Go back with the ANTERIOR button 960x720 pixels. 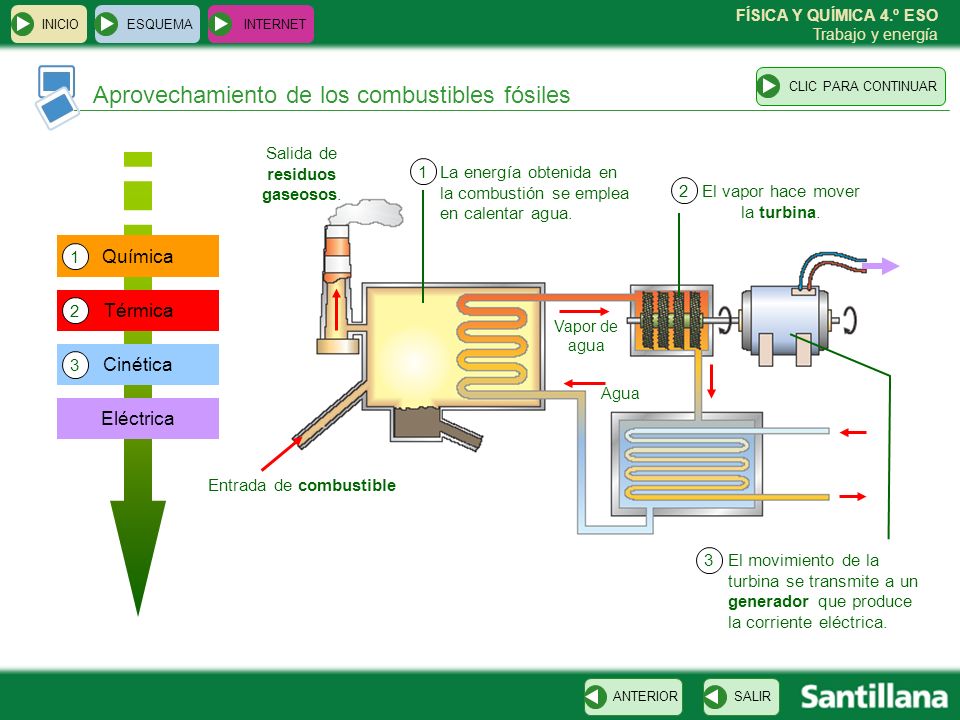(633, 696)
